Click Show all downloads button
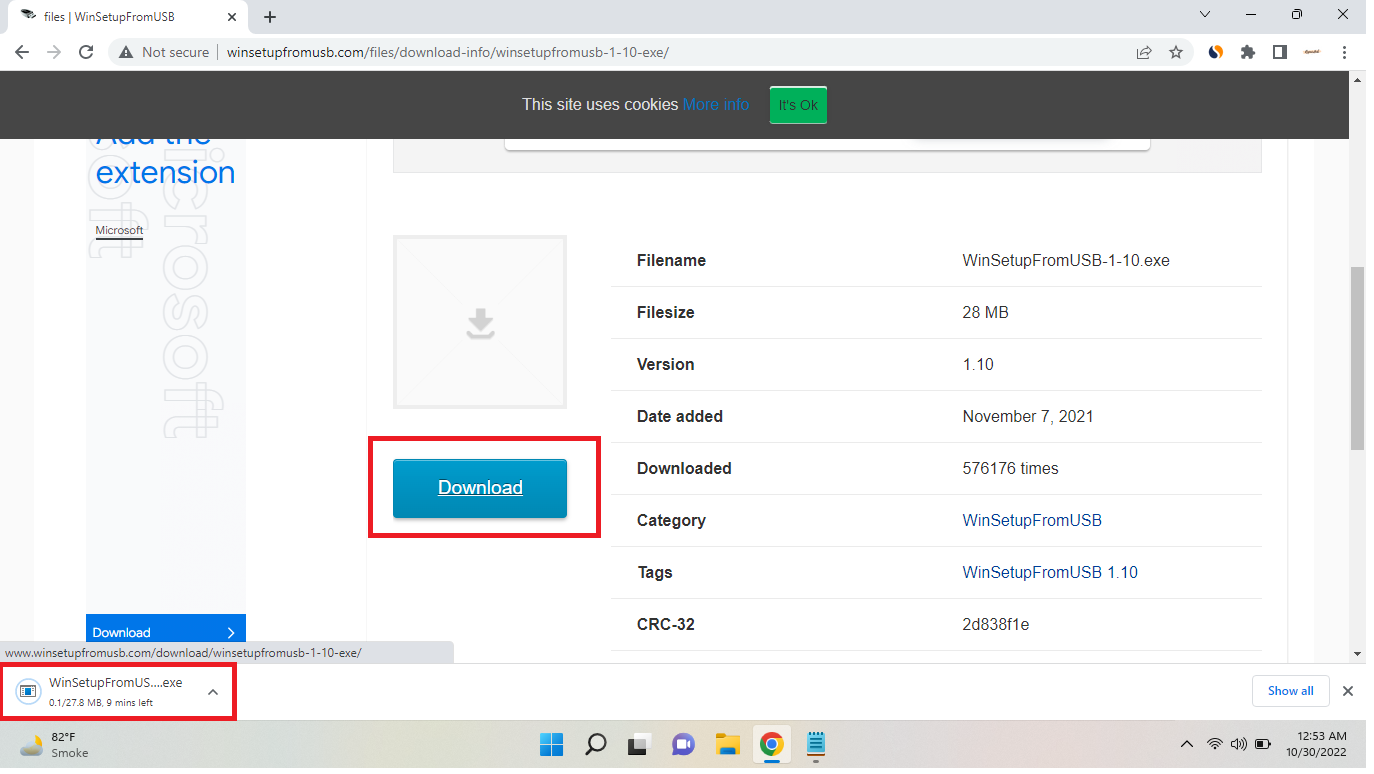1374x774 pixels. pos(1291,691)
